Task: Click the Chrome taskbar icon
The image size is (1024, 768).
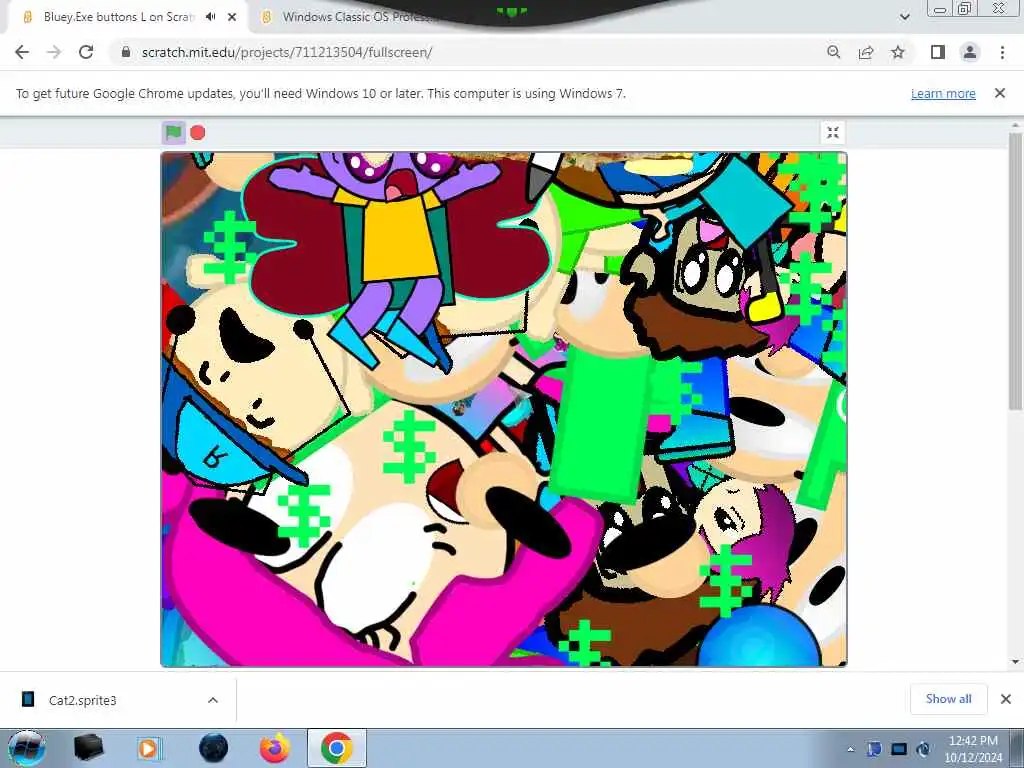Action: tap(336, 748)
